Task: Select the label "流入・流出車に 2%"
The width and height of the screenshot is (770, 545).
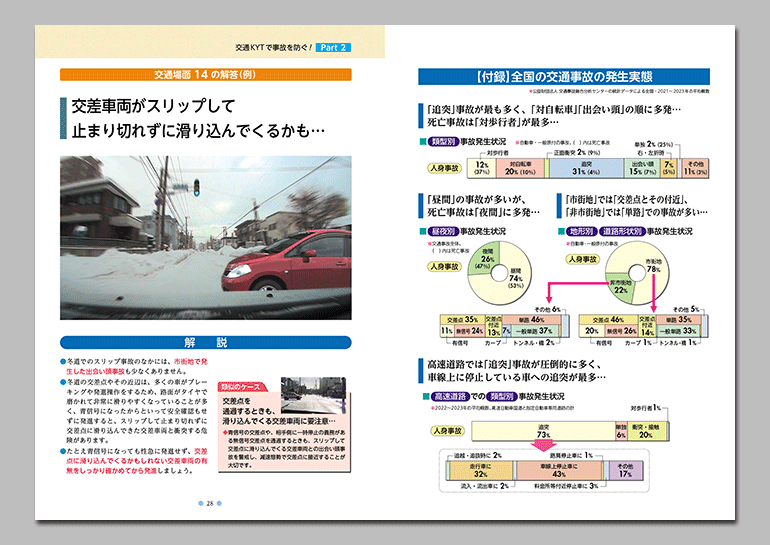Action: pos(484,486)
